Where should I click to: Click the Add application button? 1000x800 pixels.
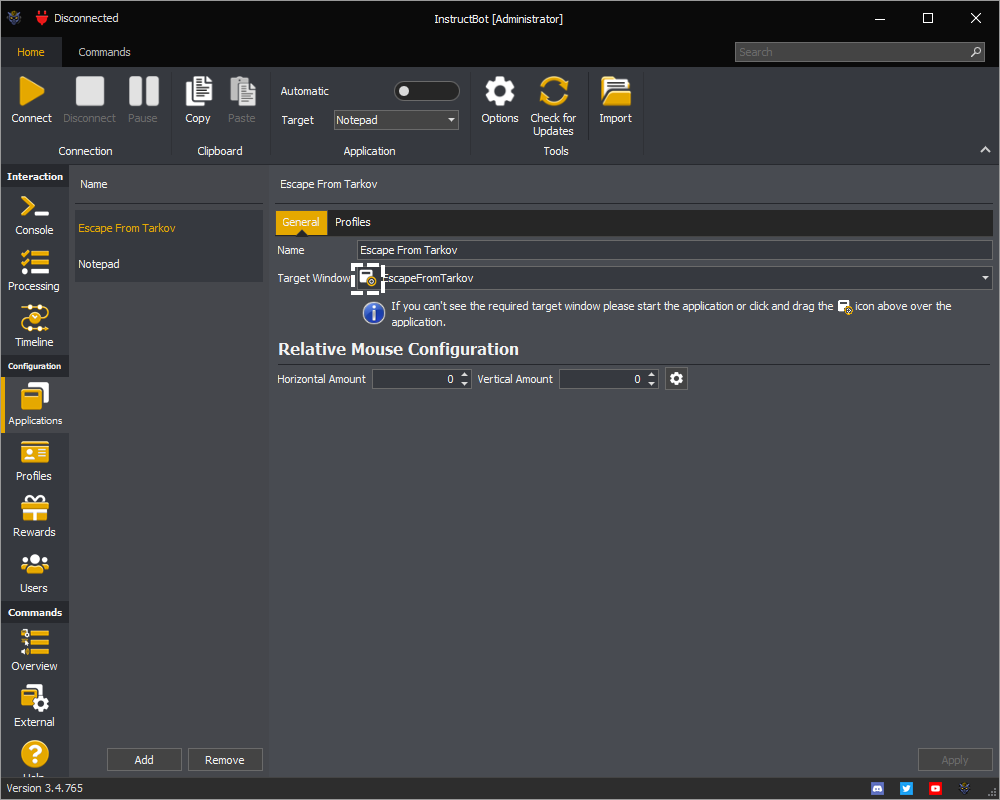[144, 760]
